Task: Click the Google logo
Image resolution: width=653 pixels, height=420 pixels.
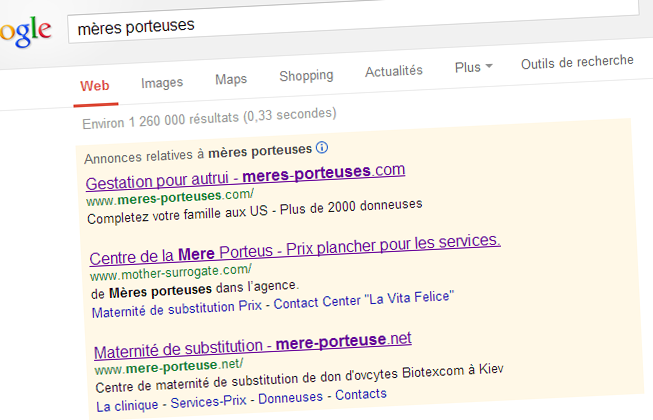Action: pos(24,32)
